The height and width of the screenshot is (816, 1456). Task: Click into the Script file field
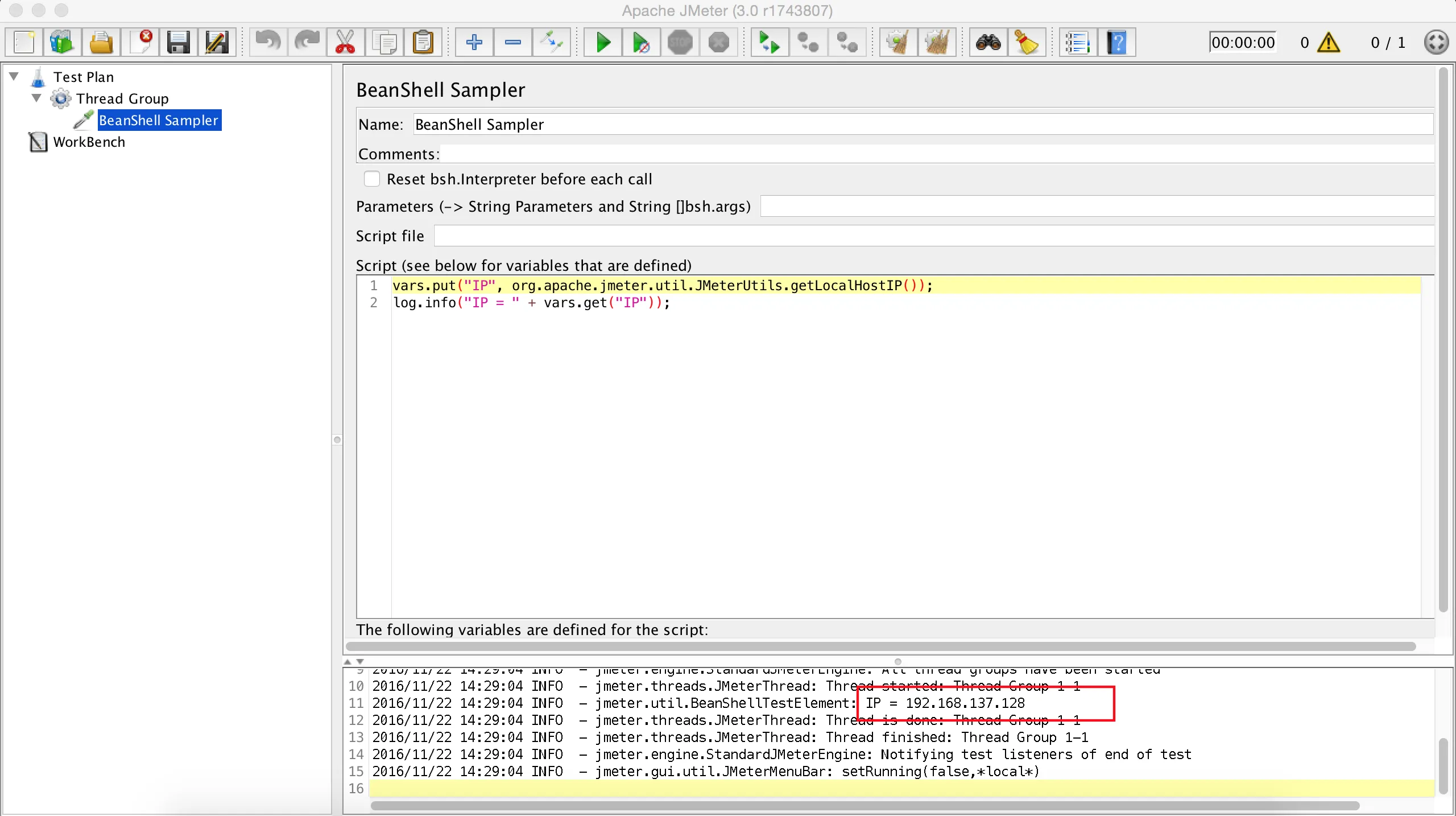(933, 236)
